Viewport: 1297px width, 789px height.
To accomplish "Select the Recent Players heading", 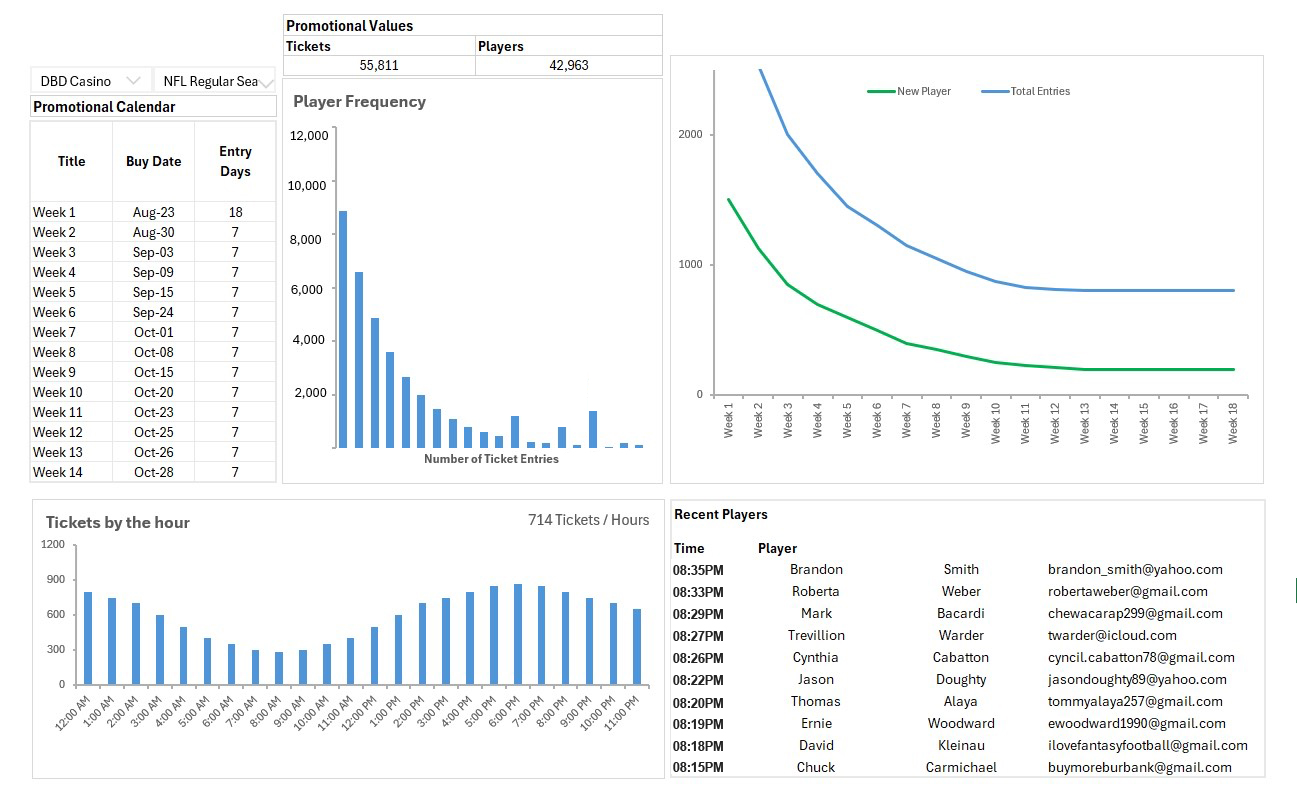I will (720, 514).
